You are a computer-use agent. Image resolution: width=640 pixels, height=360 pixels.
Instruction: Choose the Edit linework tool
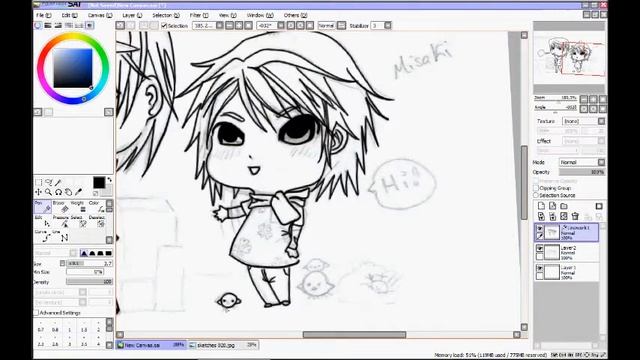pos(42,222)
